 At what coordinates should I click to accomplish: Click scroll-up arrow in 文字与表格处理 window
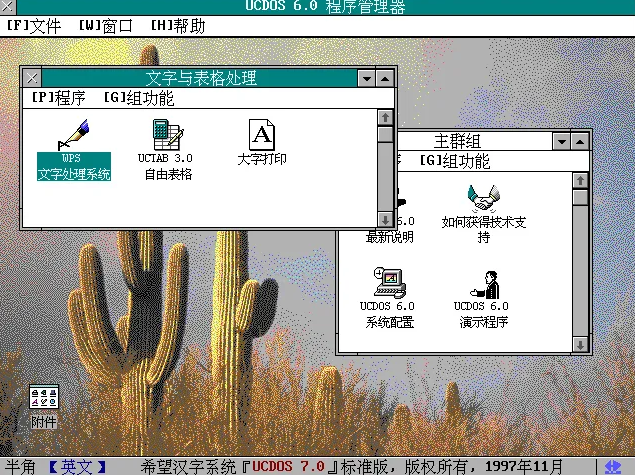pos(385,117)
